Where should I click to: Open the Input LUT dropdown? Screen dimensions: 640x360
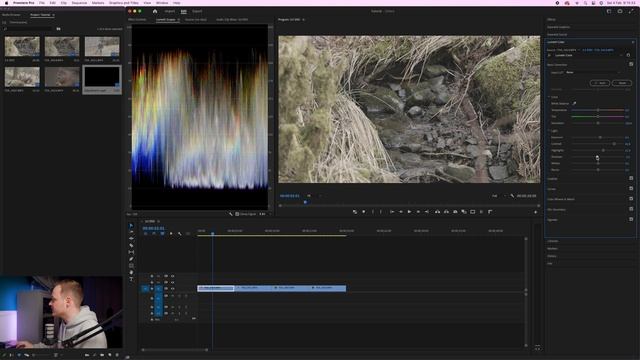(593, 73)
